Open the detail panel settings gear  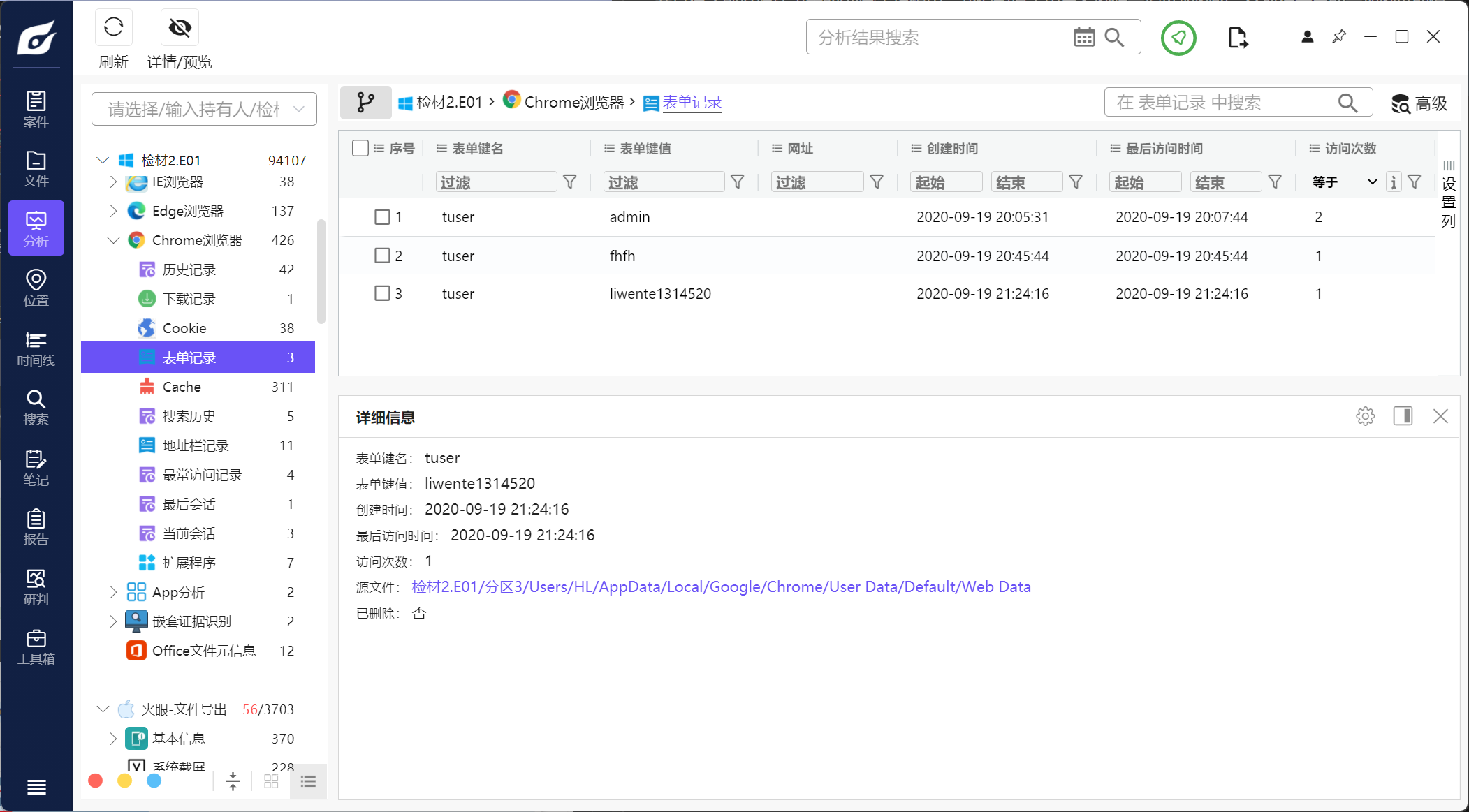pyautogui.click(x=1365, y=416)
